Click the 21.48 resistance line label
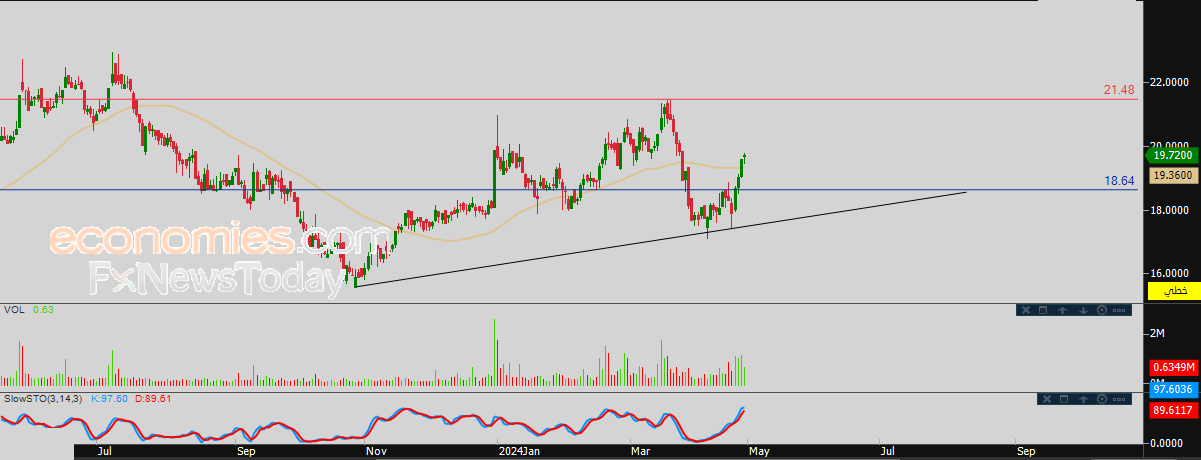 click(x=1118, y=90)
